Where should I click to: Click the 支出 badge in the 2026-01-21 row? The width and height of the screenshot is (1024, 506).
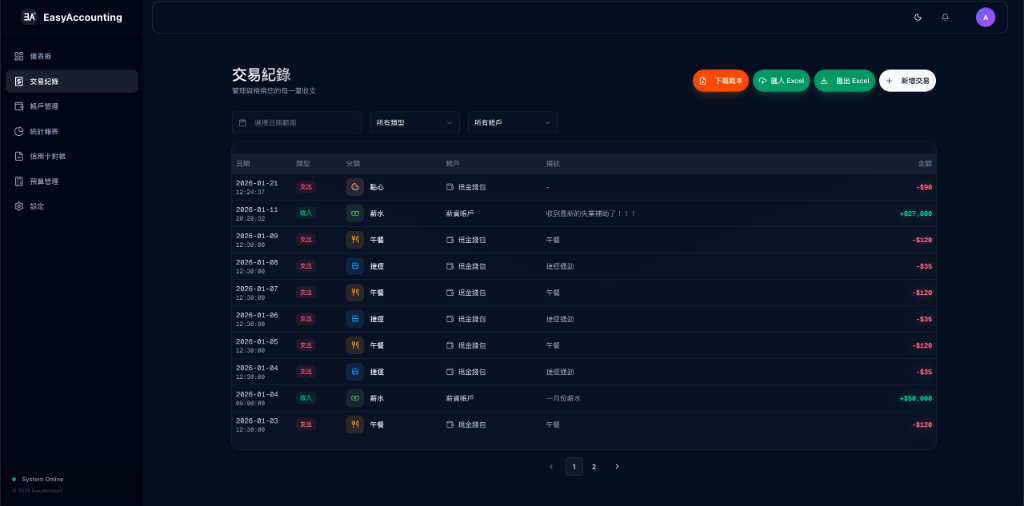click(306, 187)
